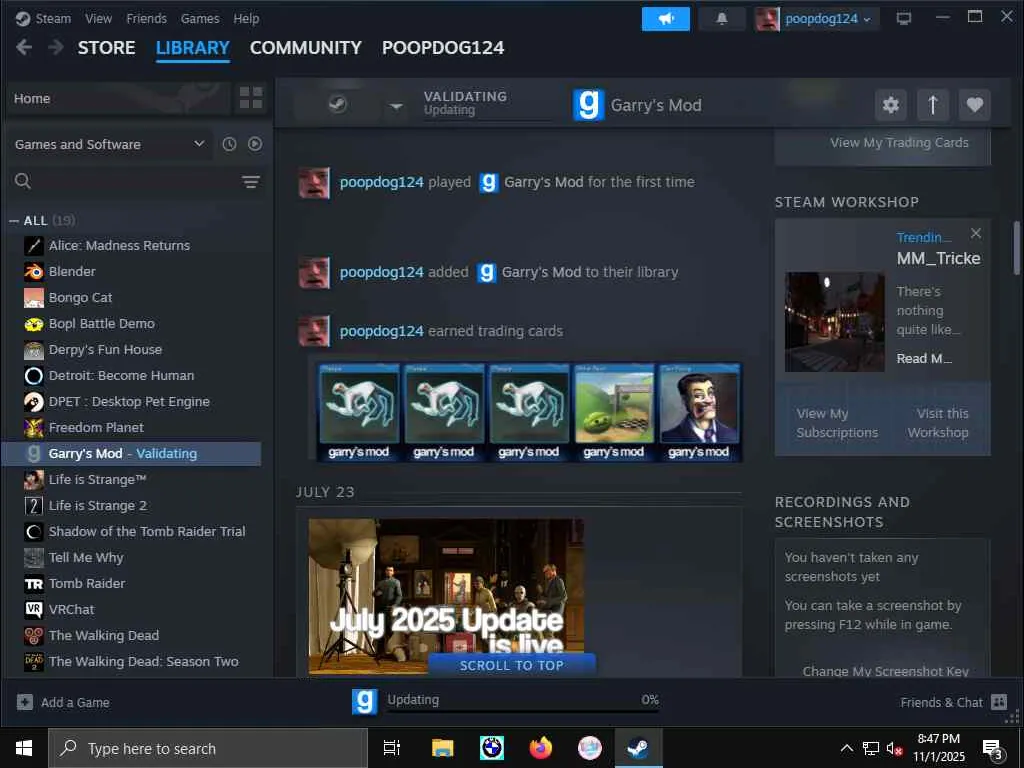Screen dimensions: 1024x768
Task: Open the POOPDOG124 profile tab
Action: coord(443,48)
